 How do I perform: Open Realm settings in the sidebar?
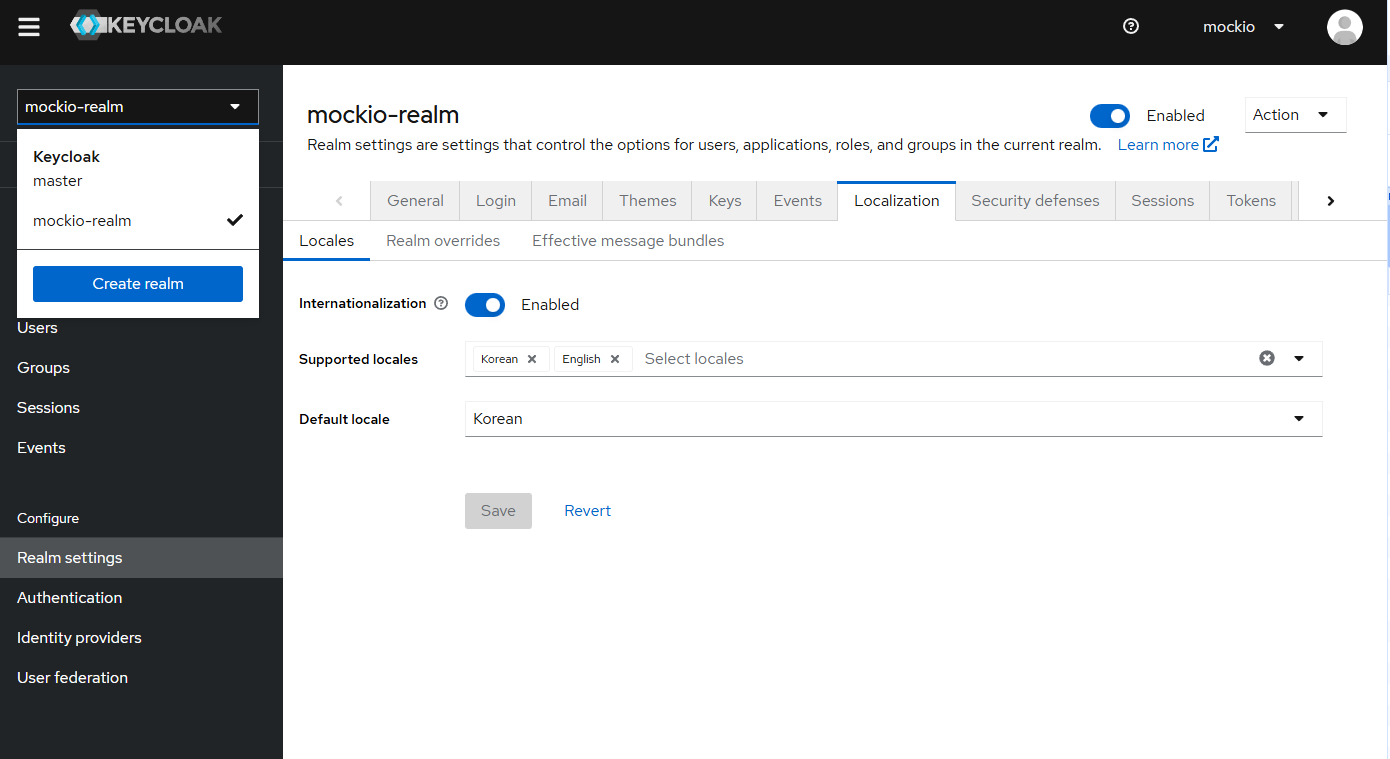(141, 558)
